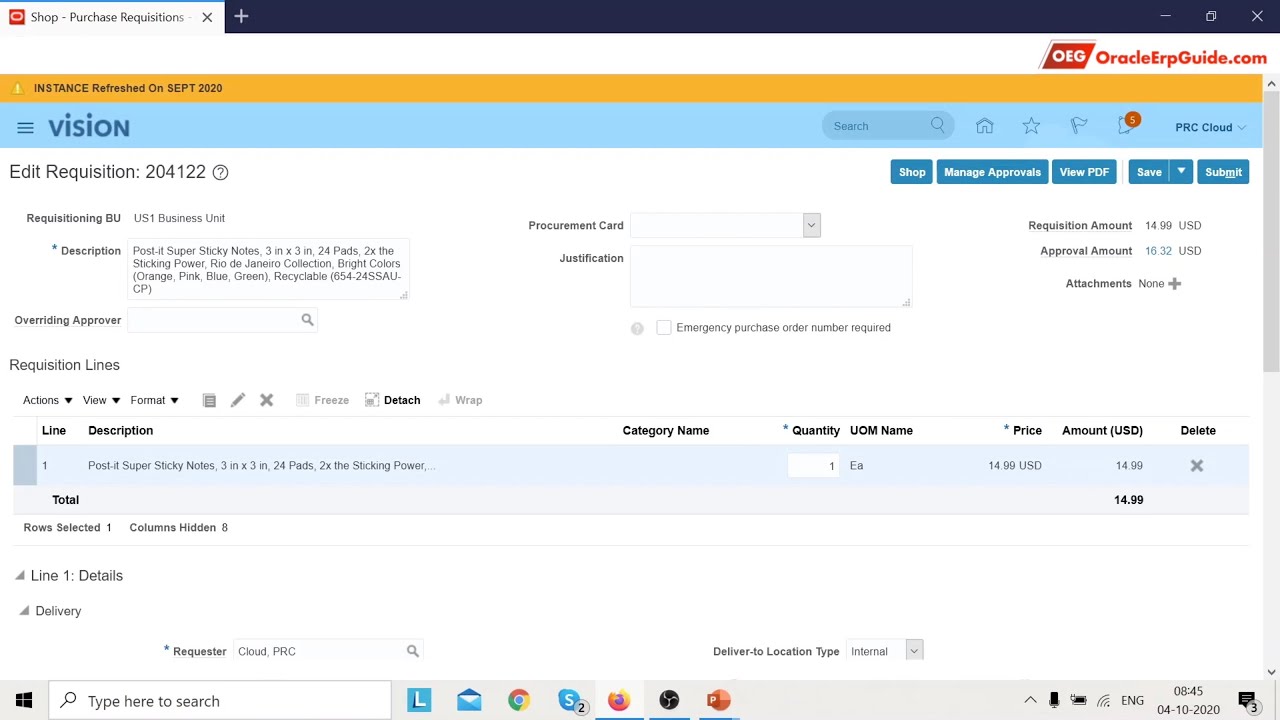This screenshot has width=1280, height=720.
Task: Click Freeze in table toolbar
Action: pyautogui.click(x=322, y=400)
